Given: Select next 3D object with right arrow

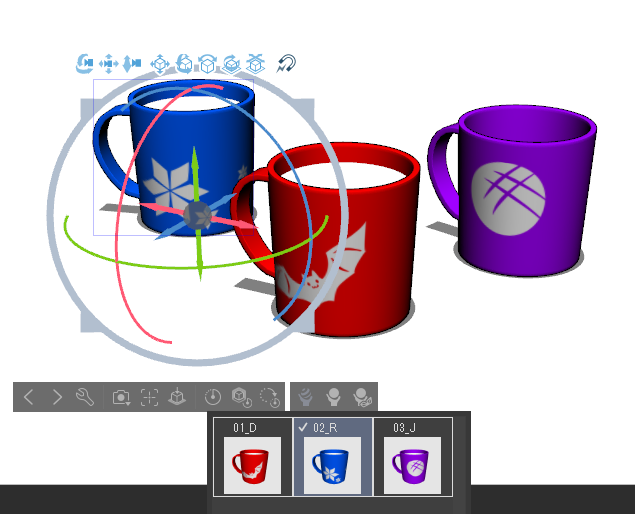Looking at the screenshot, I should tap(57, 397).
